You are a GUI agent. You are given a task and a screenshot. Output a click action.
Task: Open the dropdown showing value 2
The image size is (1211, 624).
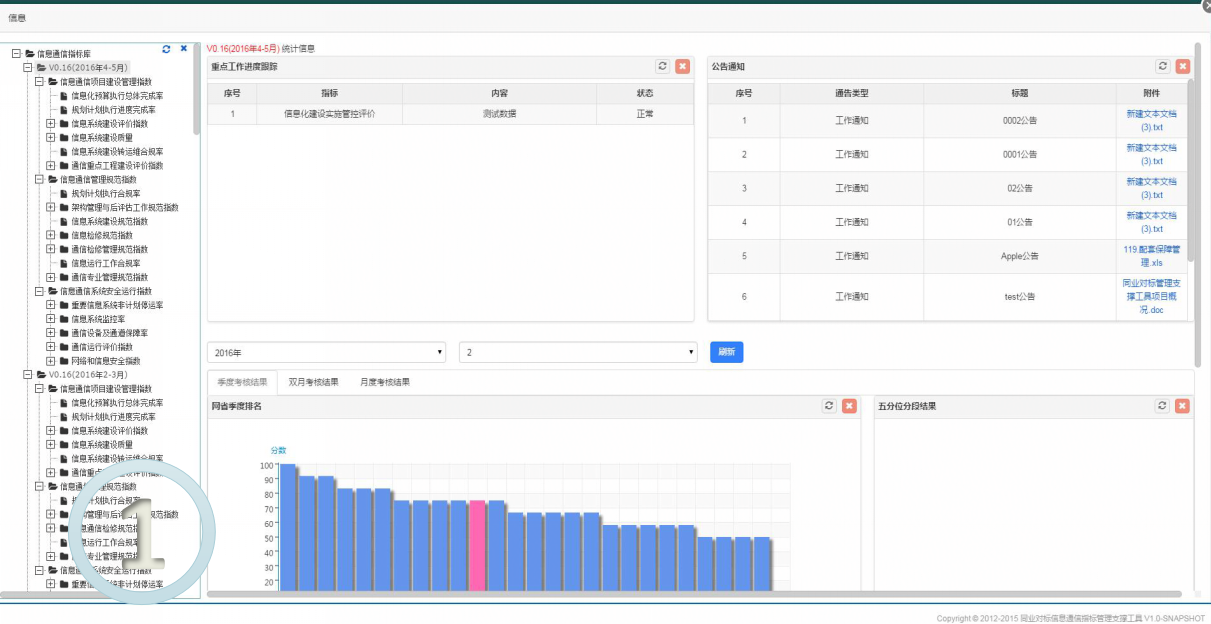(578, 353)
